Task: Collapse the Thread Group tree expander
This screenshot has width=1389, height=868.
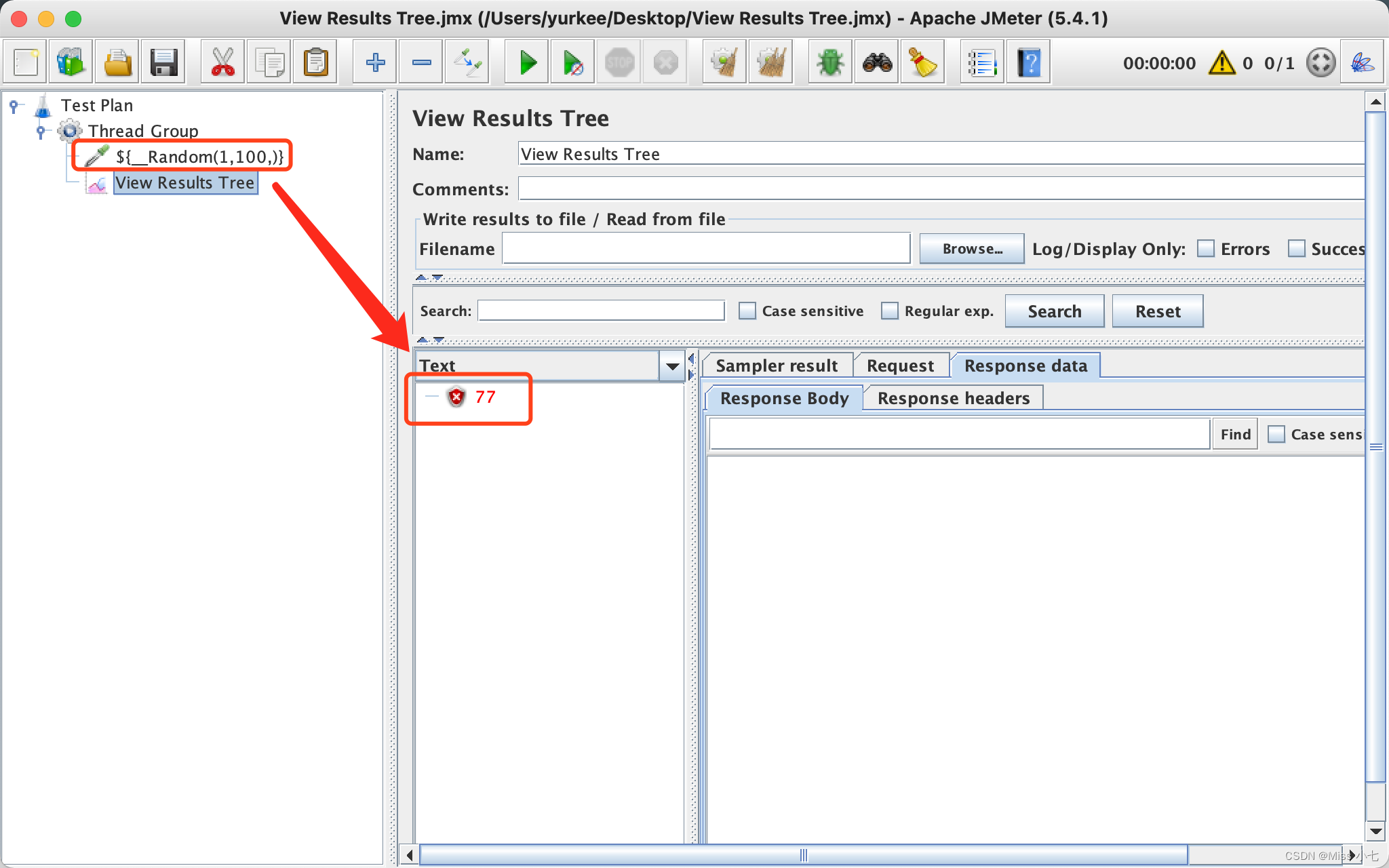Action: [x=41, y=131]
